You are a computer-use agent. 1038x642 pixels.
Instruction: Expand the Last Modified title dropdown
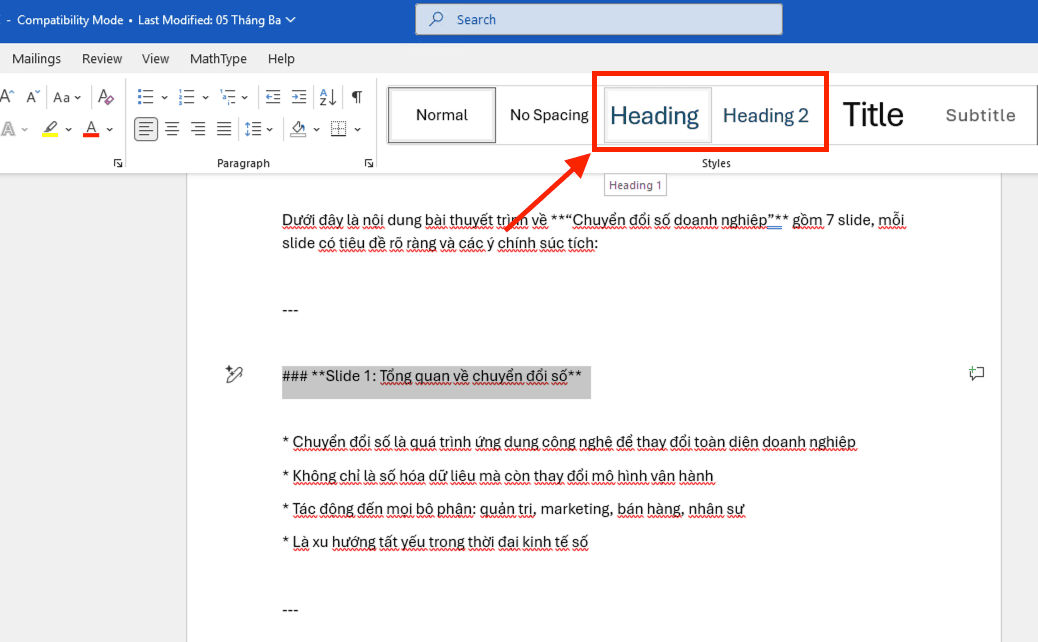[x=291, y=20]
